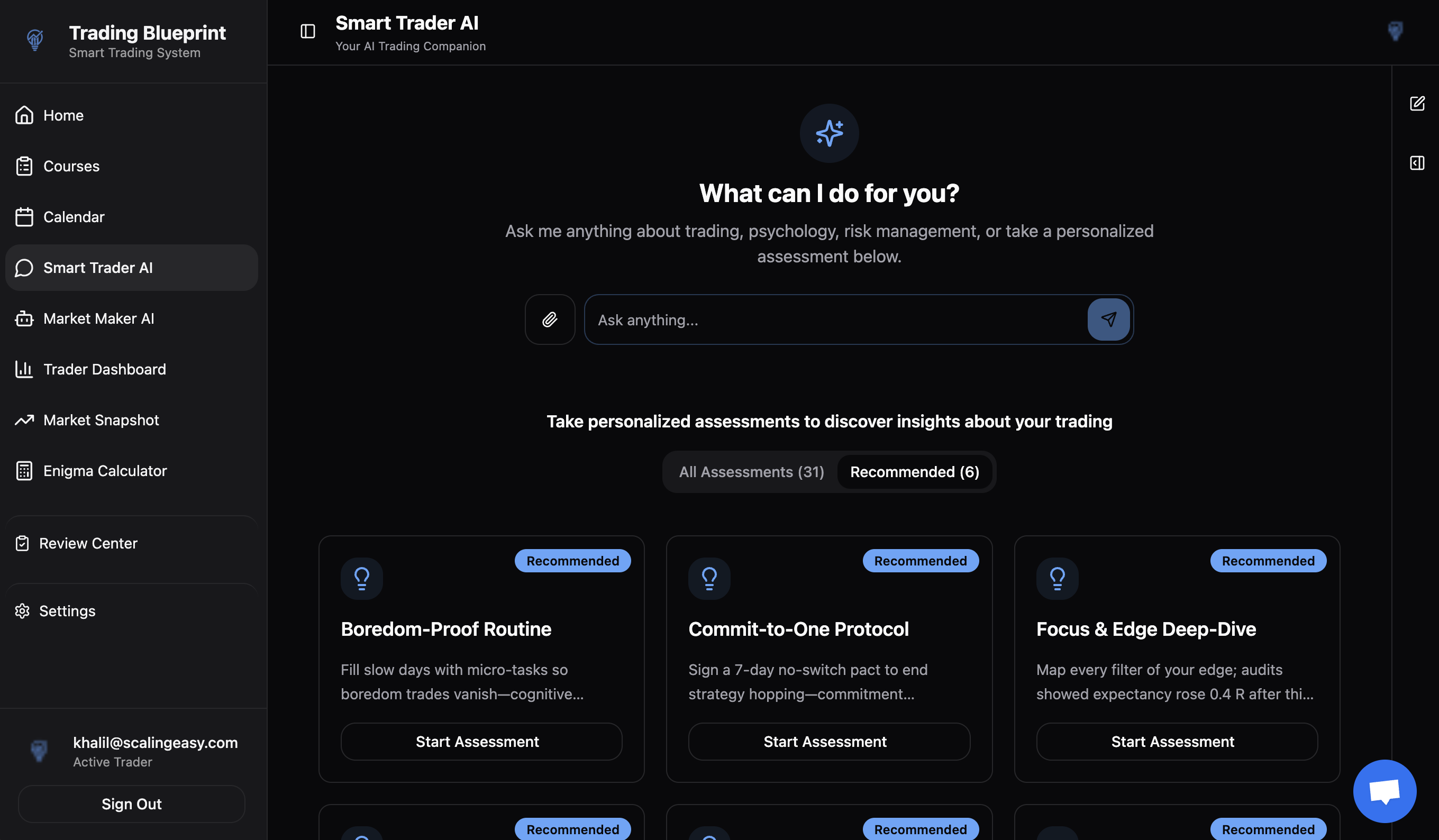Click the paperclip attachment icon

tap(549, 319)
